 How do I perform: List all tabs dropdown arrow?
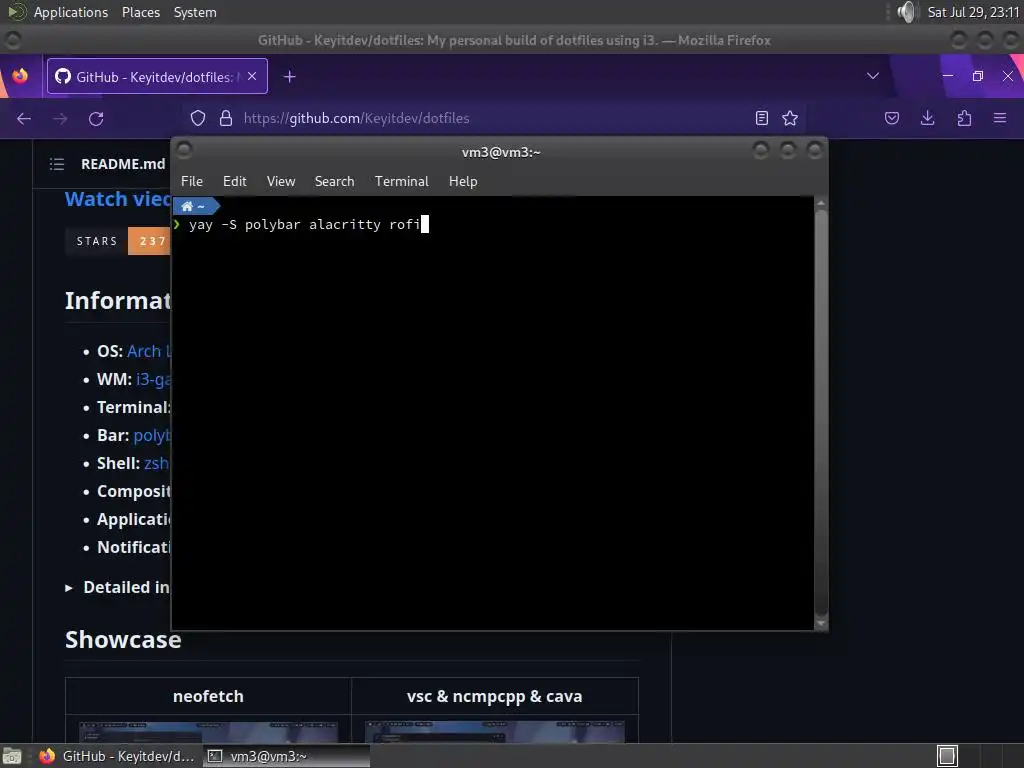pos(872,76)
